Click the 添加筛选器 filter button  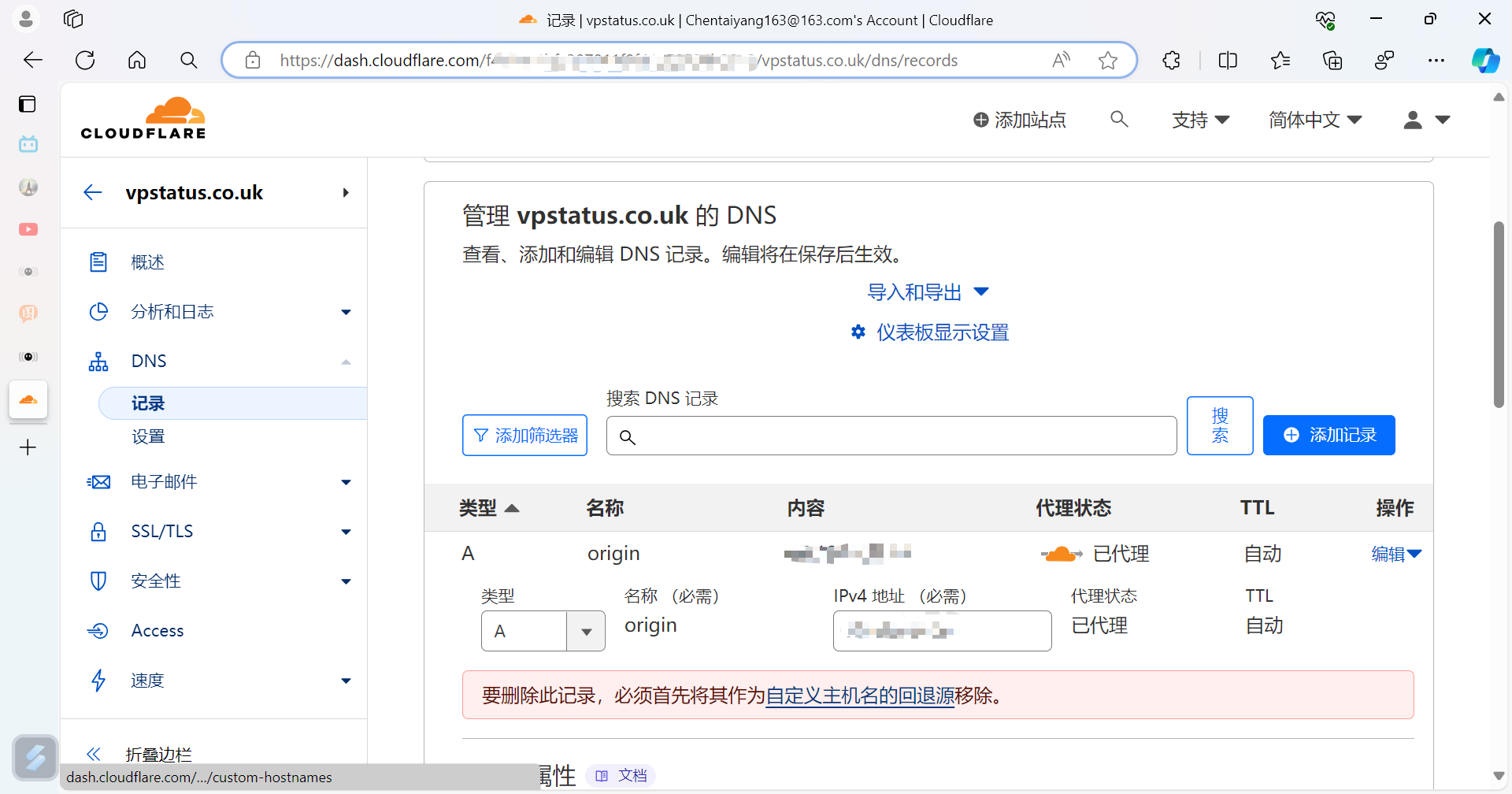[524, 435]
